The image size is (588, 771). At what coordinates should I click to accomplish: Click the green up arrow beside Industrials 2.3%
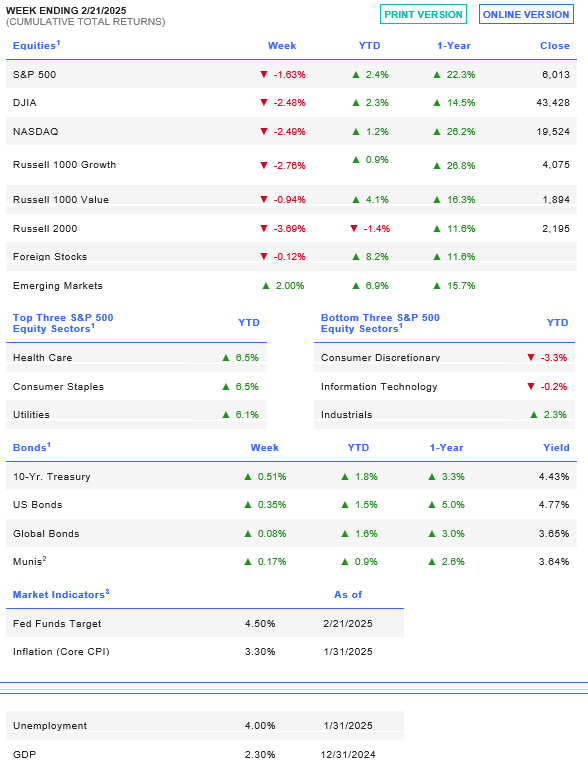pyautogui.click(x=534, y=415)
